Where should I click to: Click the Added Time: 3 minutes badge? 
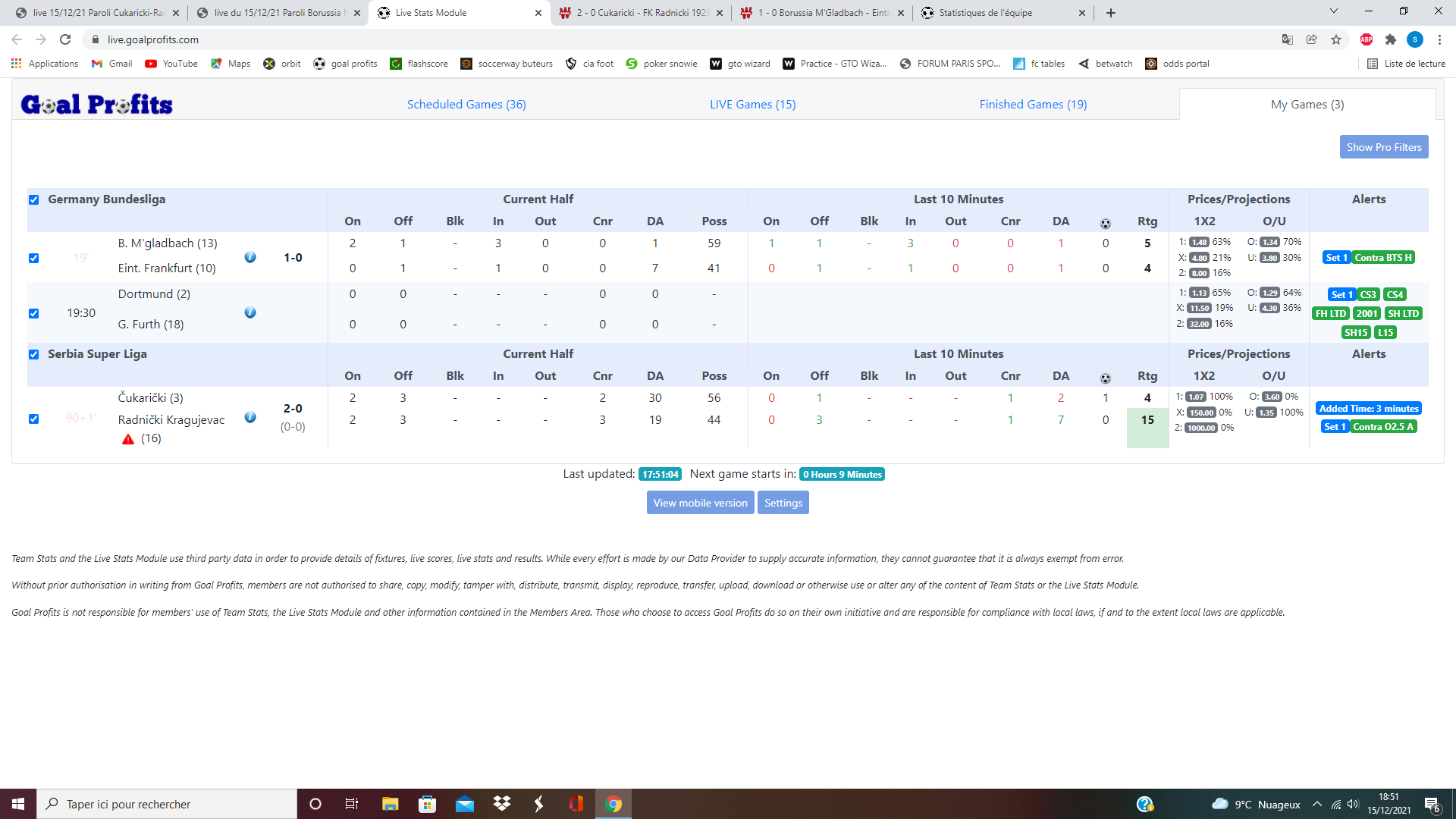click(1369, 409)
